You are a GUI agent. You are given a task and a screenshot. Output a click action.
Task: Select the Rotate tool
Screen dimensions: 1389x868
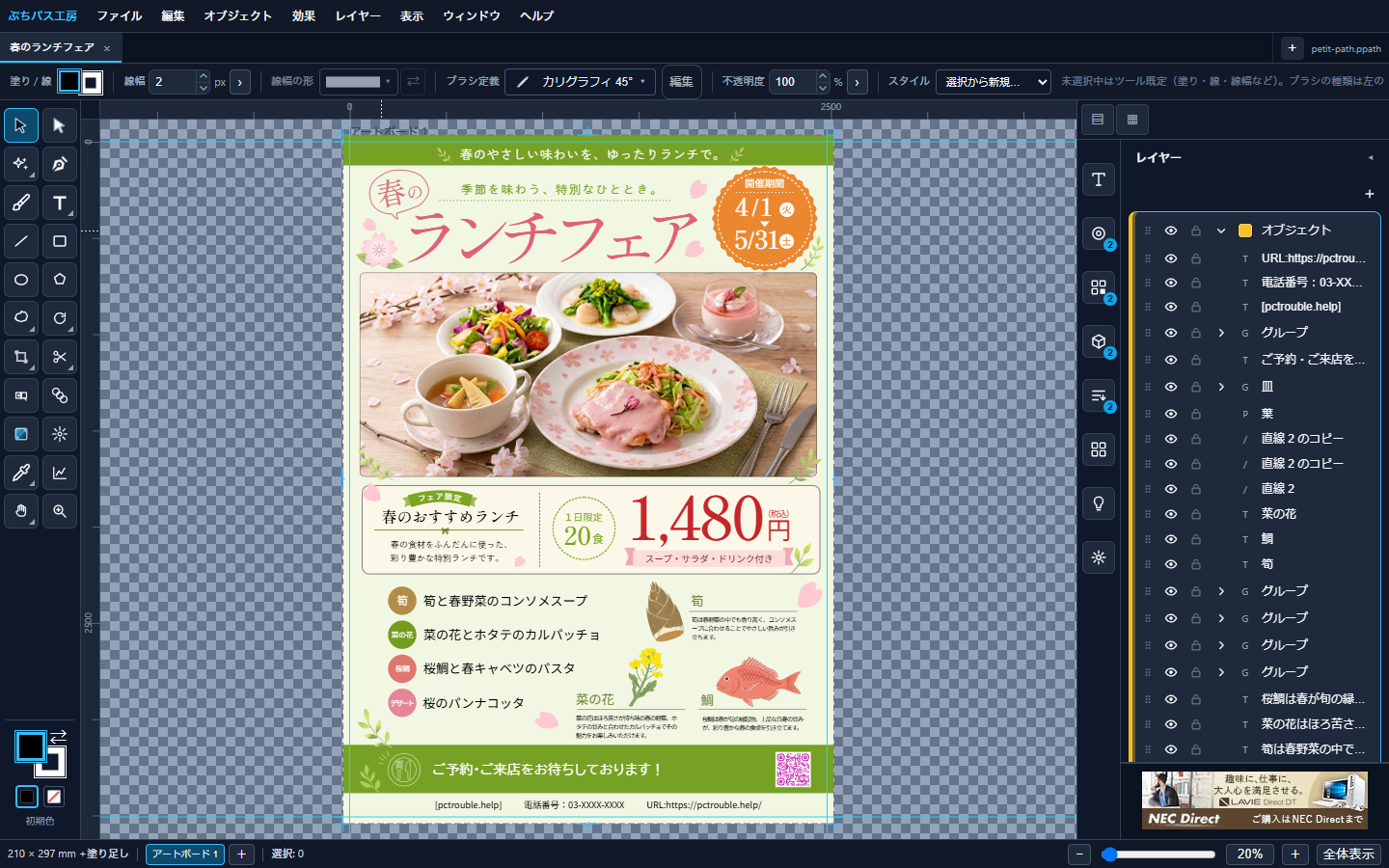click(x=60, y=318)
